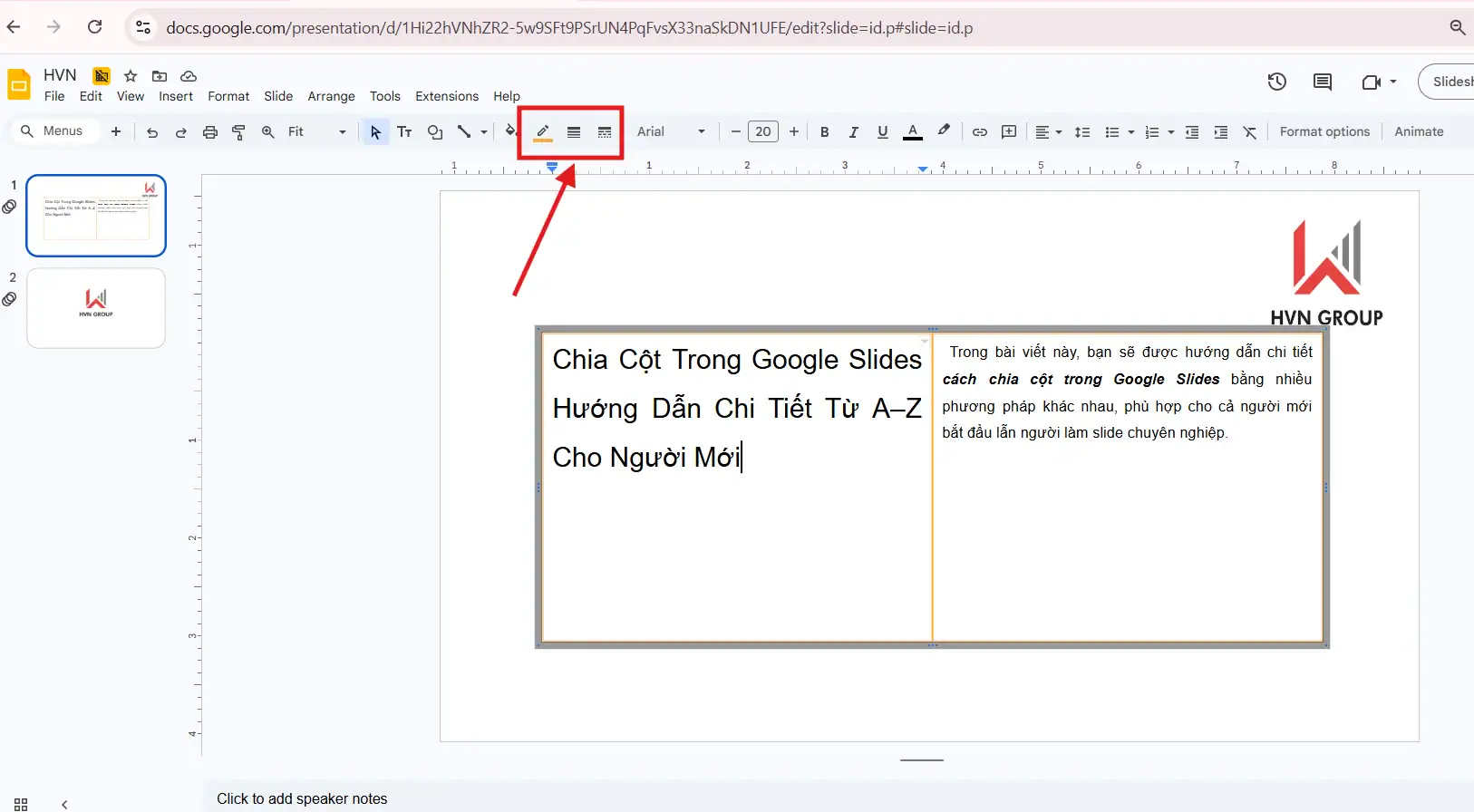Open the View menu
This screenshot has height=812, width=1474.
click(x=131, y=96)
